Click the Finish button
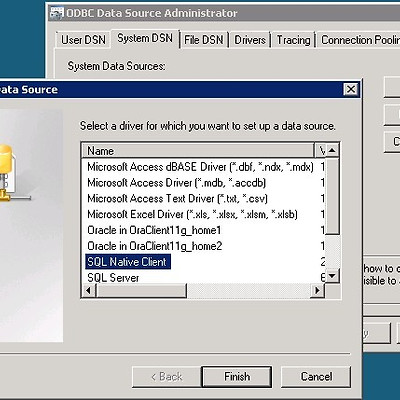400x400 pixels. [x=237, y=377]
